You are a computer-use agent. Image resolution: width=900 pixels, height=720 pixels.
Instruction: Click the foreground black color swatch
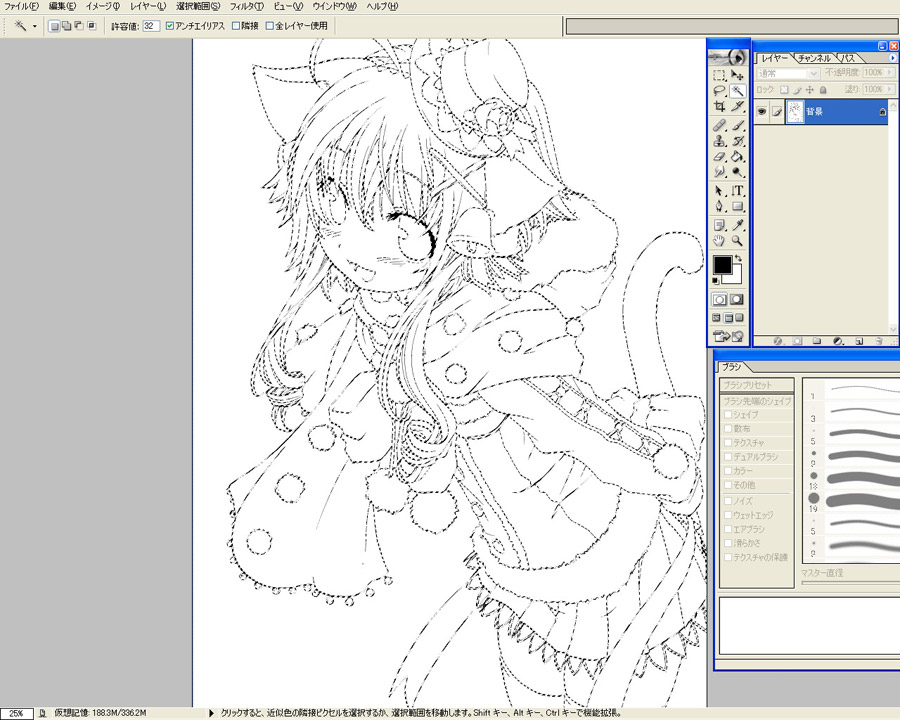point(721,264)
